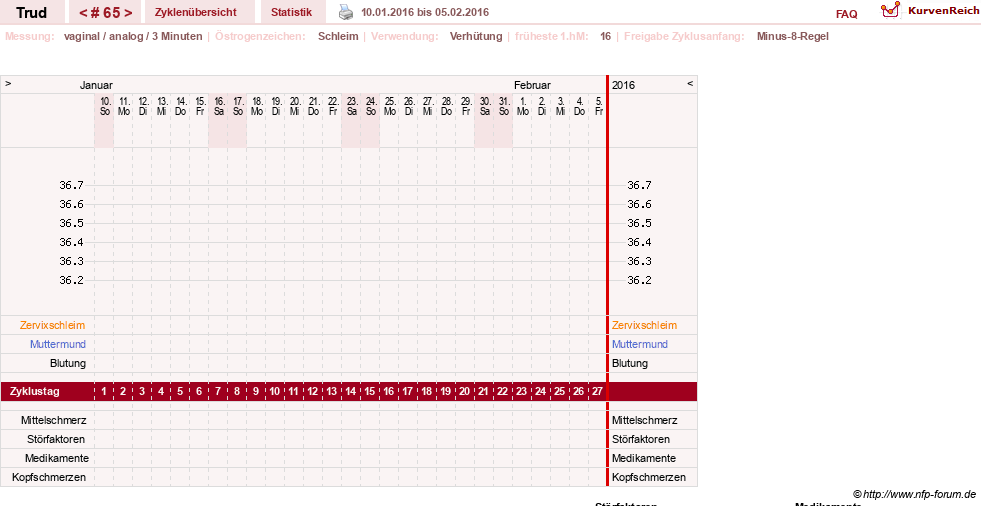The height and width of the screenshot is (506, 981).
Task: Go to next cycle arrow after 65
Action: pos(128,13)
